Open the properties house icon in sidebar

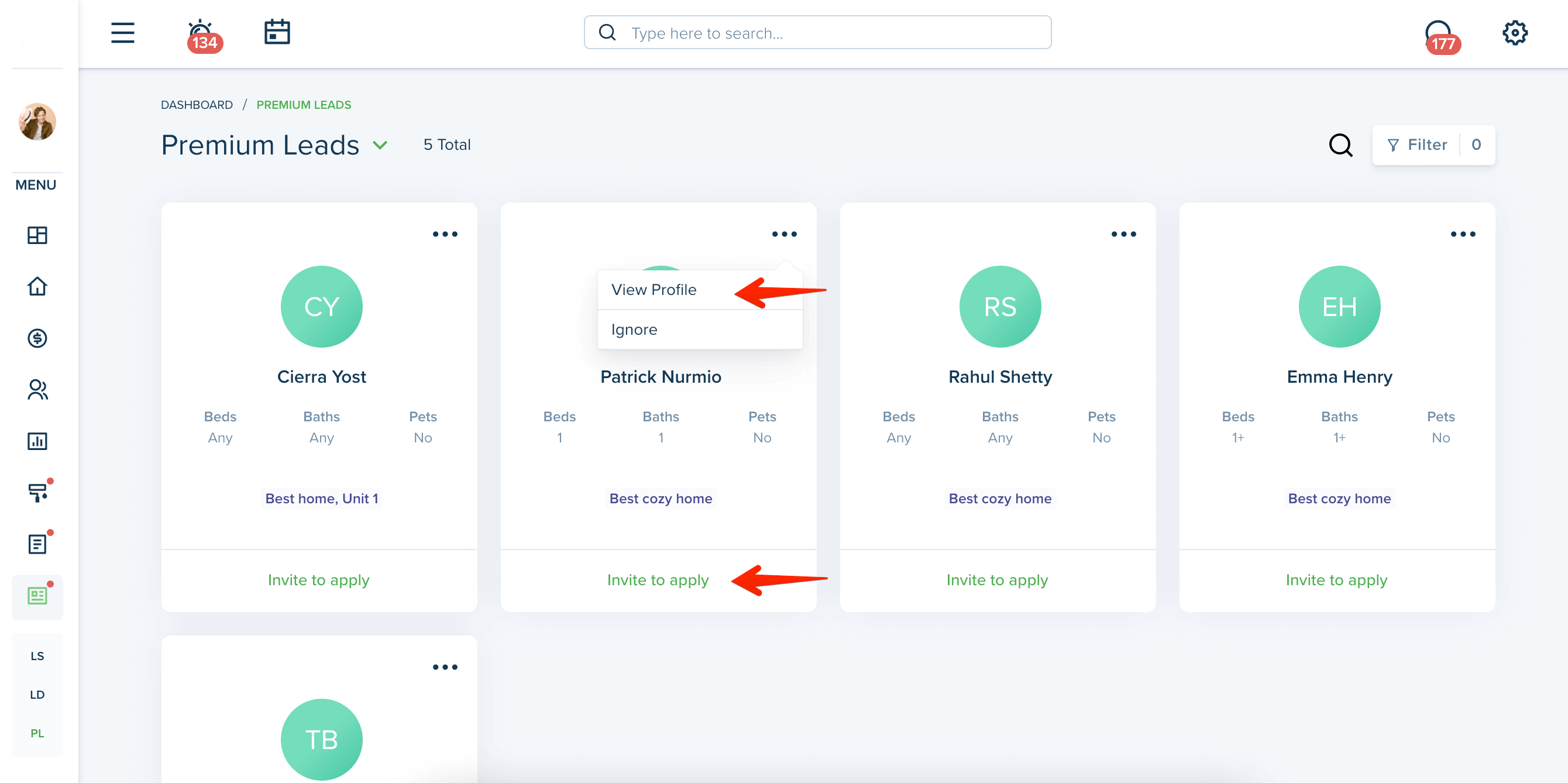tap(37, 286)
